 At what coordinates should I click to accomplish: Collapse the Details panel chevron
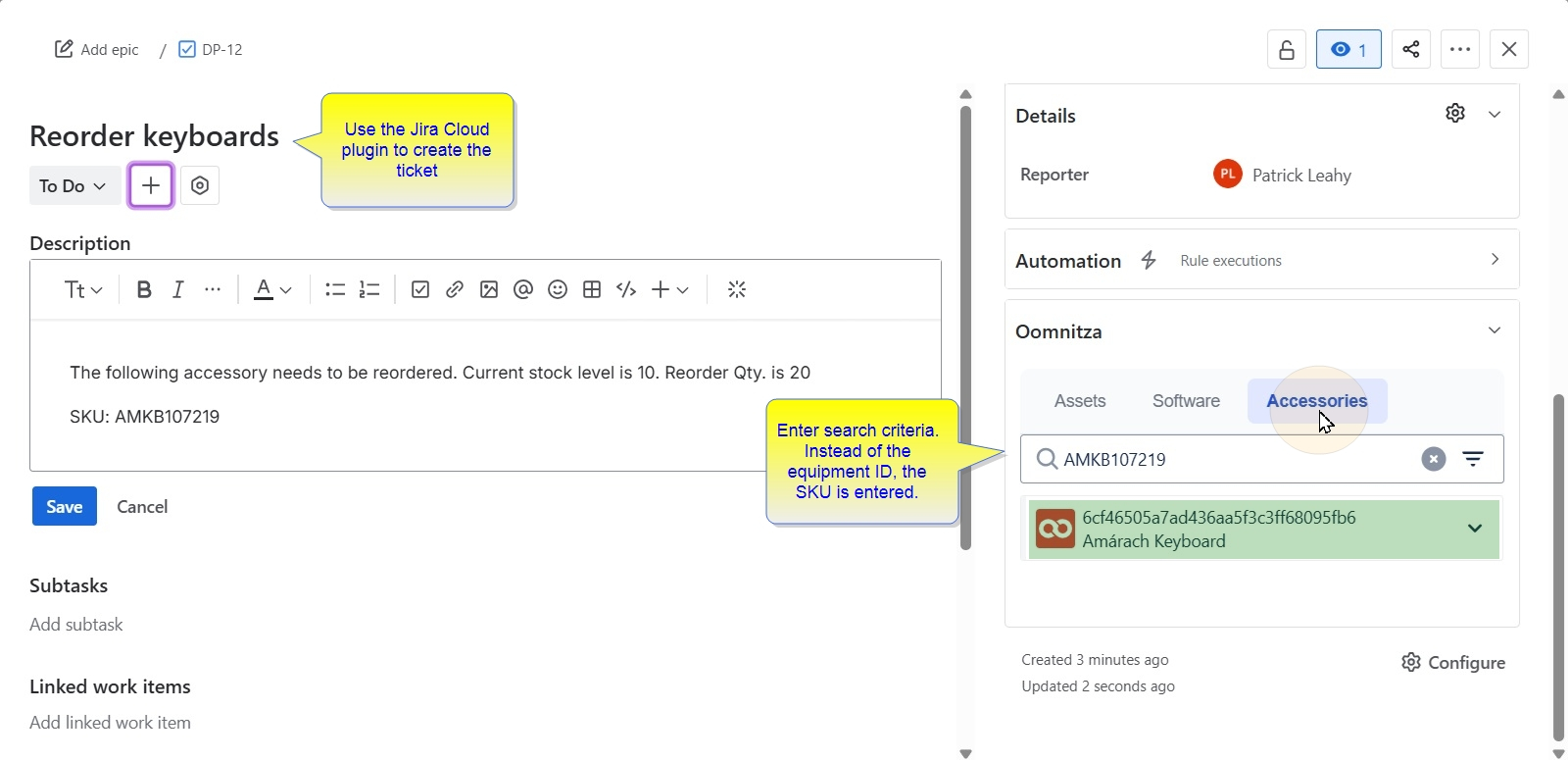click(x=1494, y=115)
